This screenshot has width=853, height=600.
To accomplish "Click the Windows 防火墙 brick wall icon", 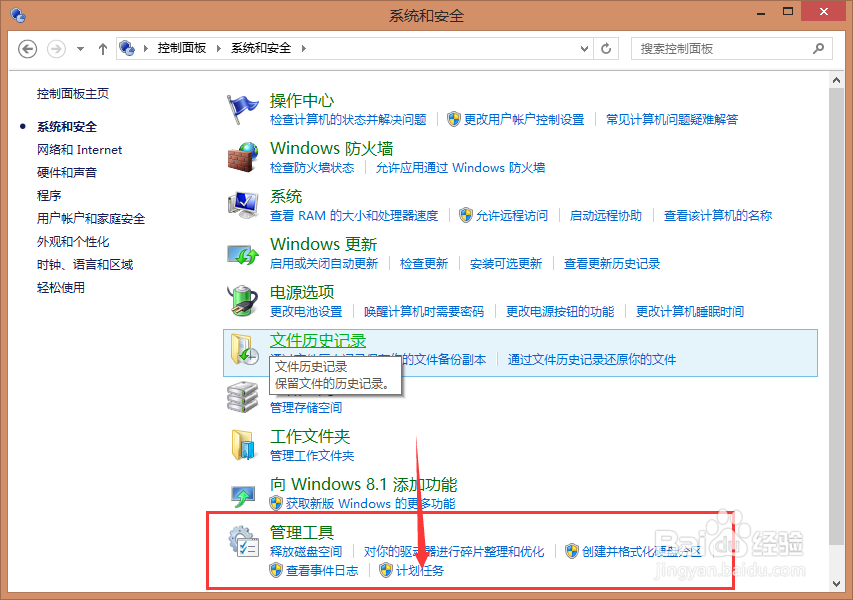I will coord(243,156).
